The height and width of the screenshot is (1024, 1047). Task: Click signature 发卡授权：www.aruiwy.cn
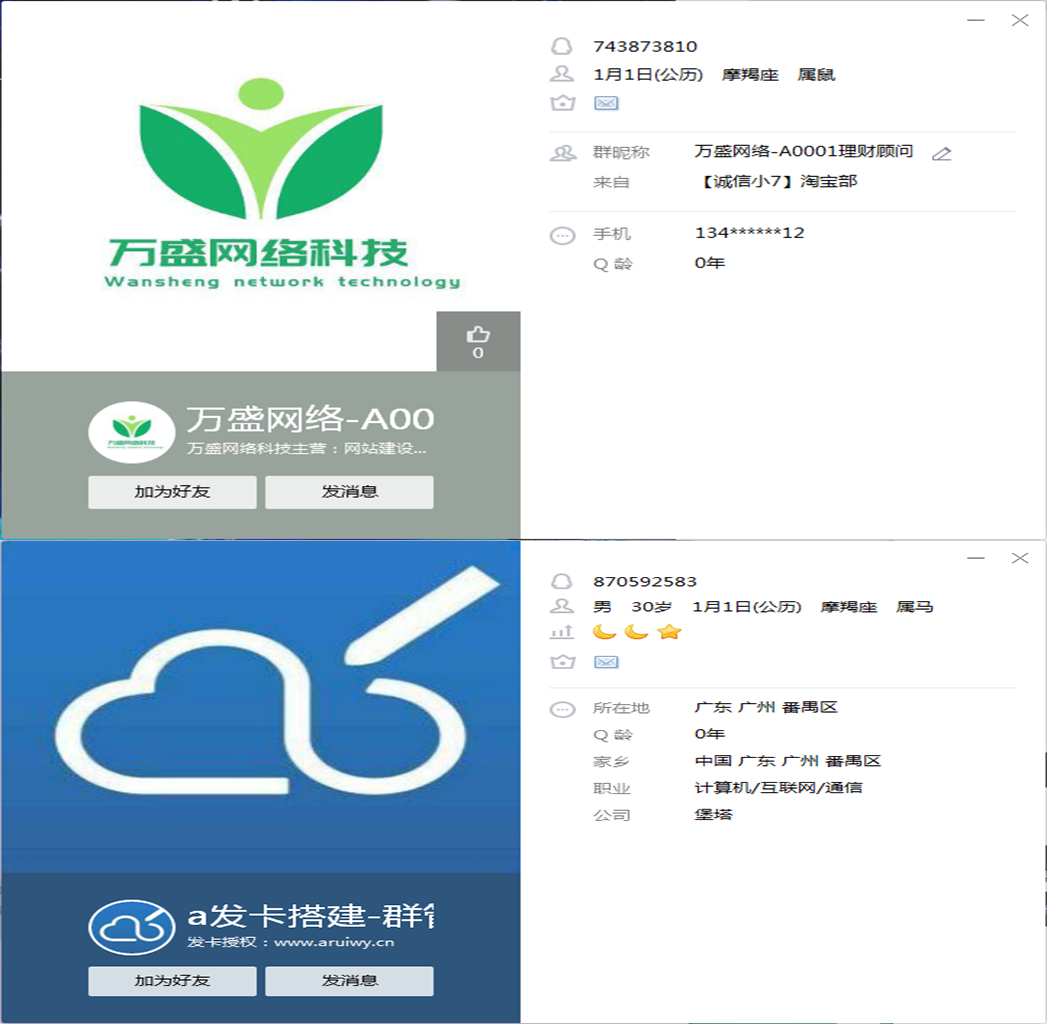[x=290, y=942]
